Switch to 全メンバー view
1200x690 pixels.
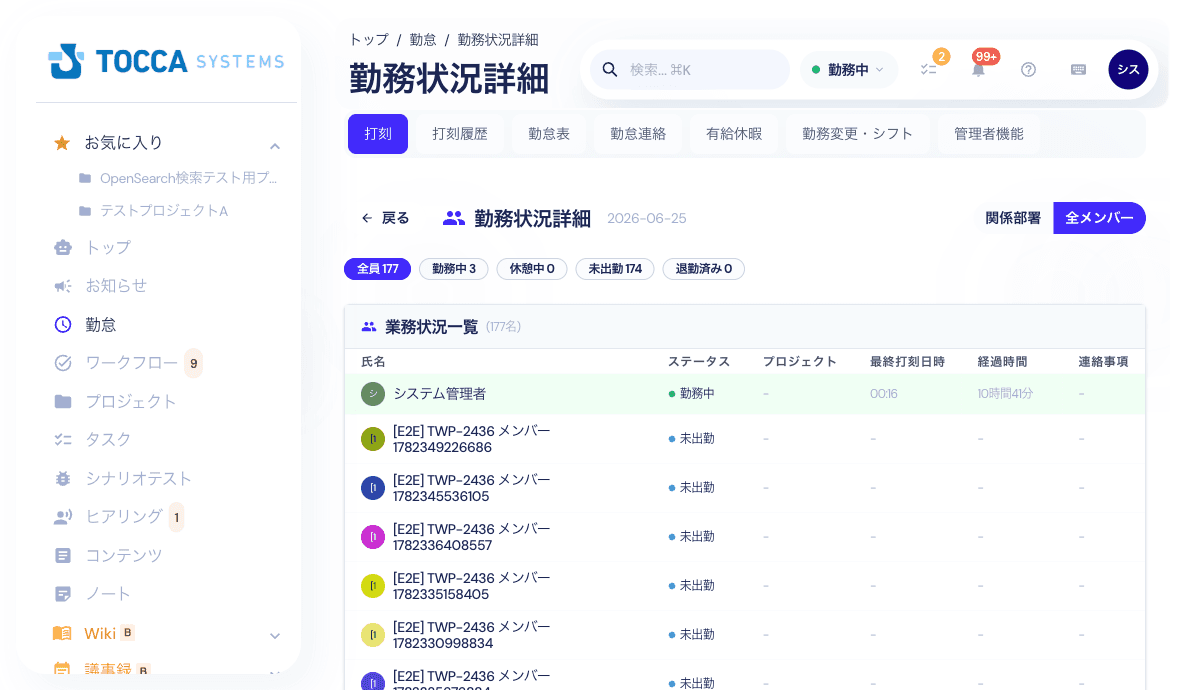[1099, 218]
